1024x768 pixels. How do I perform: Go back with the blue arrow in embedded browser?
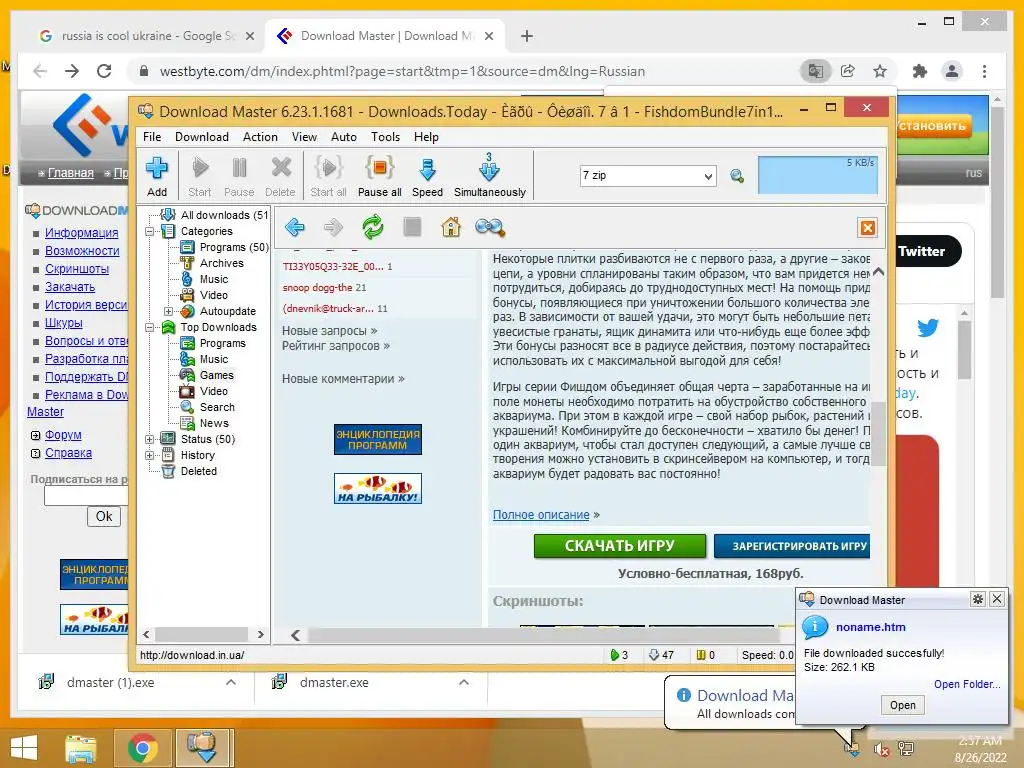(x=295, y=227)
